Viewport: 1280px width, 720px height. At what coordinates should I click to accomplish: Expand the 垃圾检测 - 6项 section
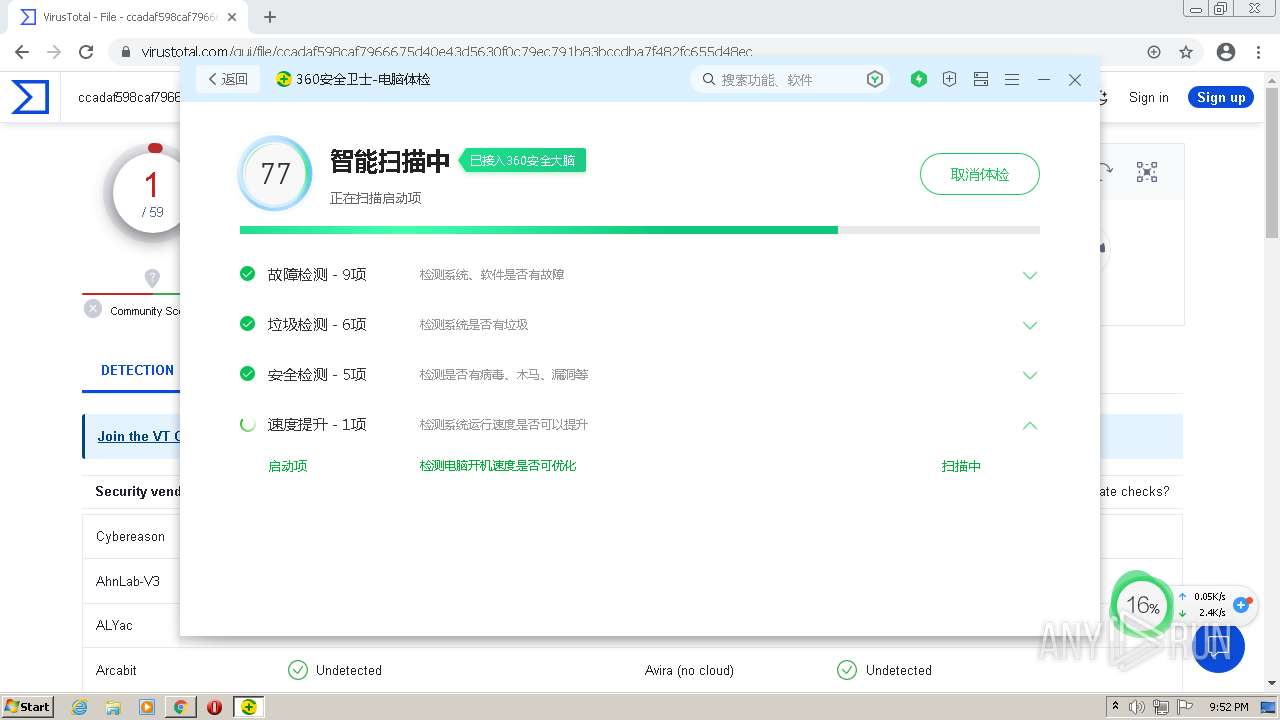(1029, 325)
